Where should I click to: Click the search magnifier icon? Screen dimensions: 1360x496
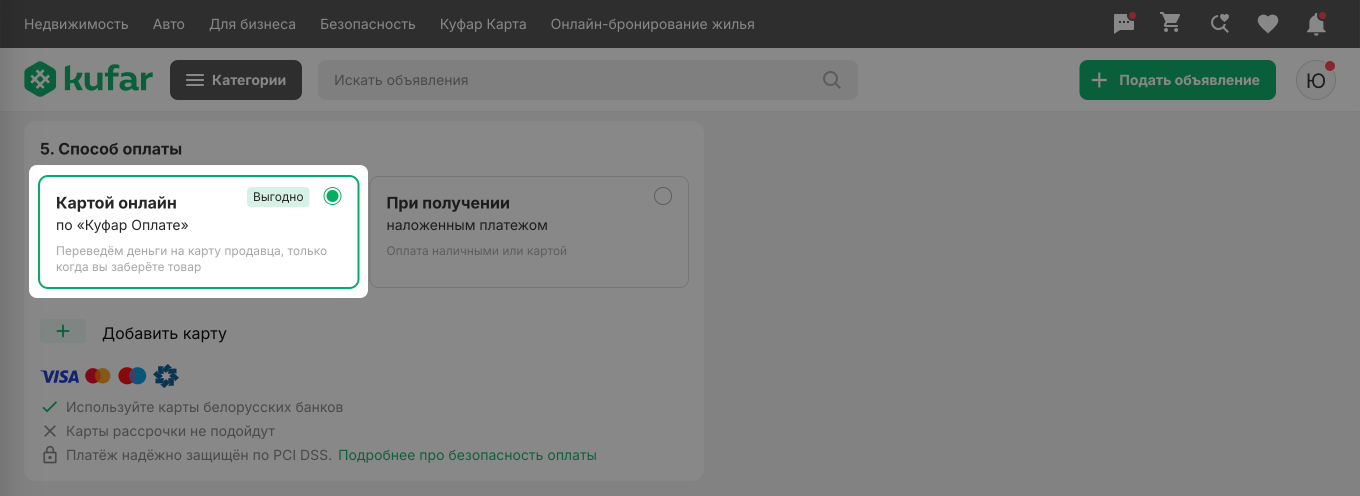click(832, 80)
